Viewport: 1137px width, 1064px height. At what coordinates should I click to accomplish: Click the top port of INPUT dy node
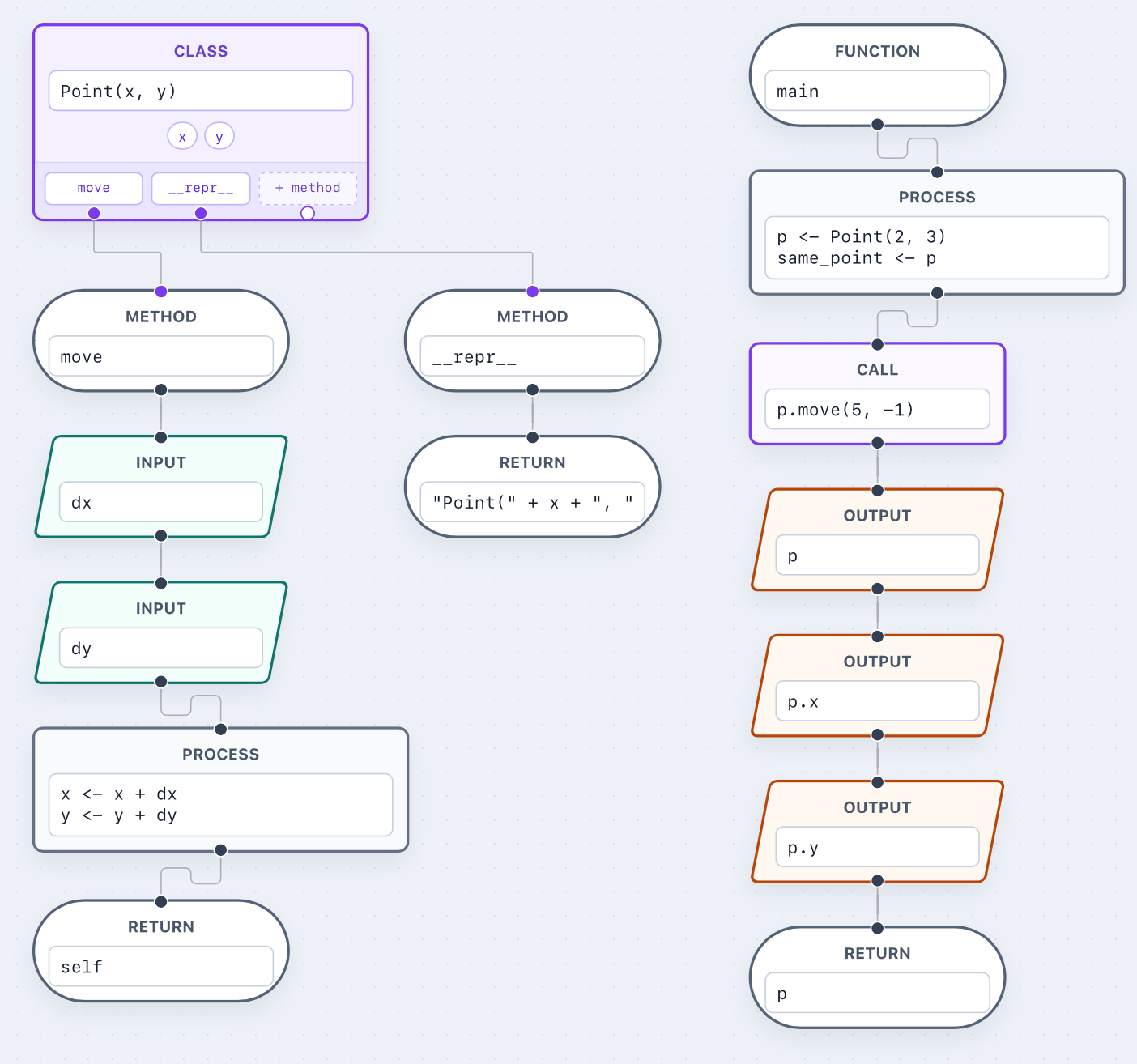pos(161,584)
